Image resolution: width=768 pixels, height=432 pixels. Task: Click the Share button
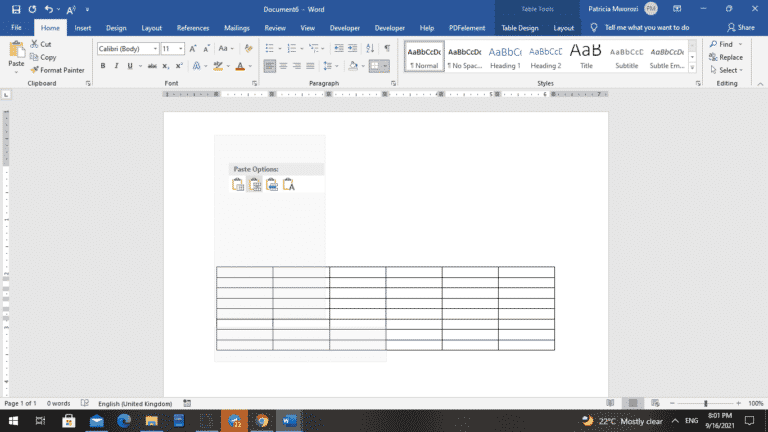pos(741,27)
